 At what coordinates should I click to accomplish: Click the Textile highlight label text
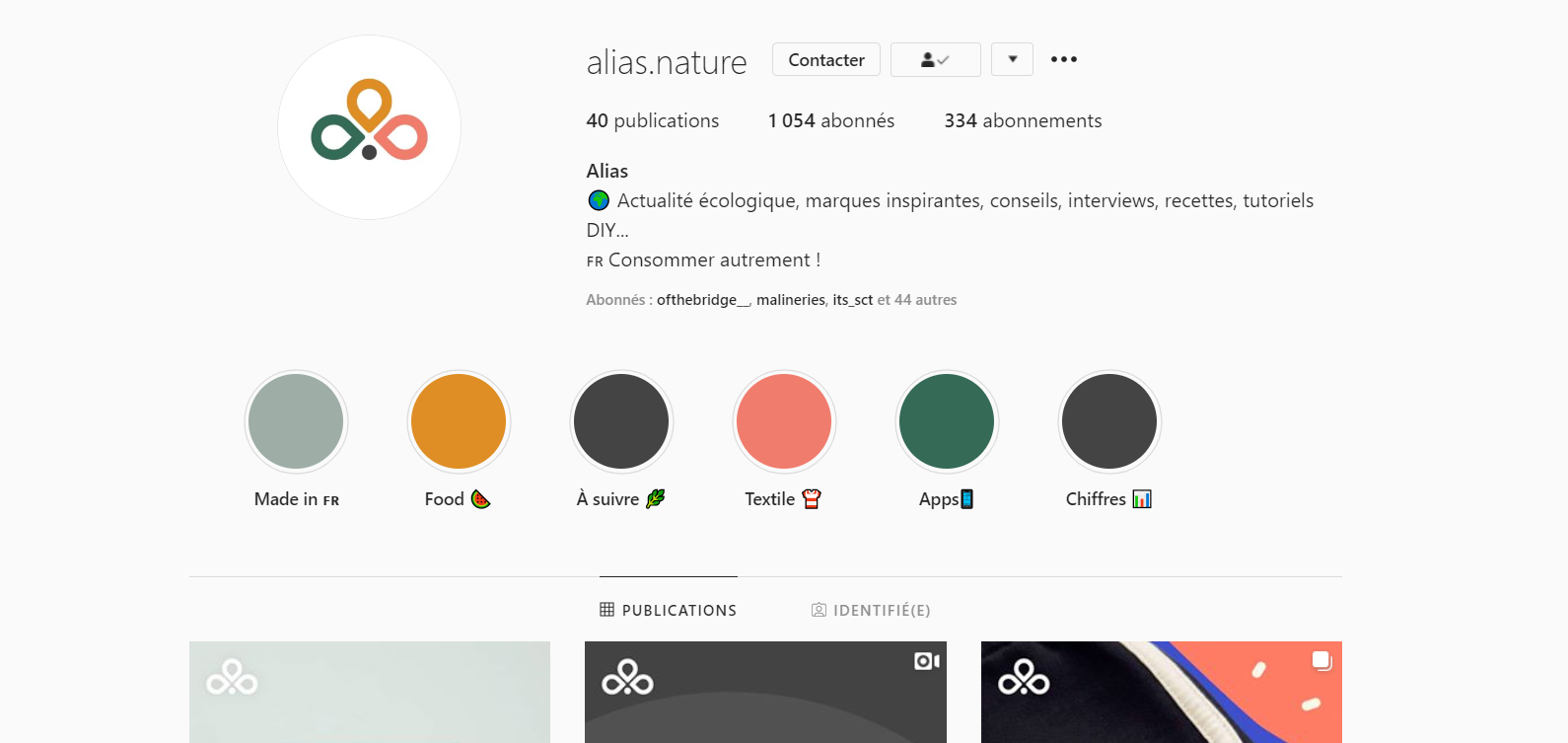click(783, 499)
